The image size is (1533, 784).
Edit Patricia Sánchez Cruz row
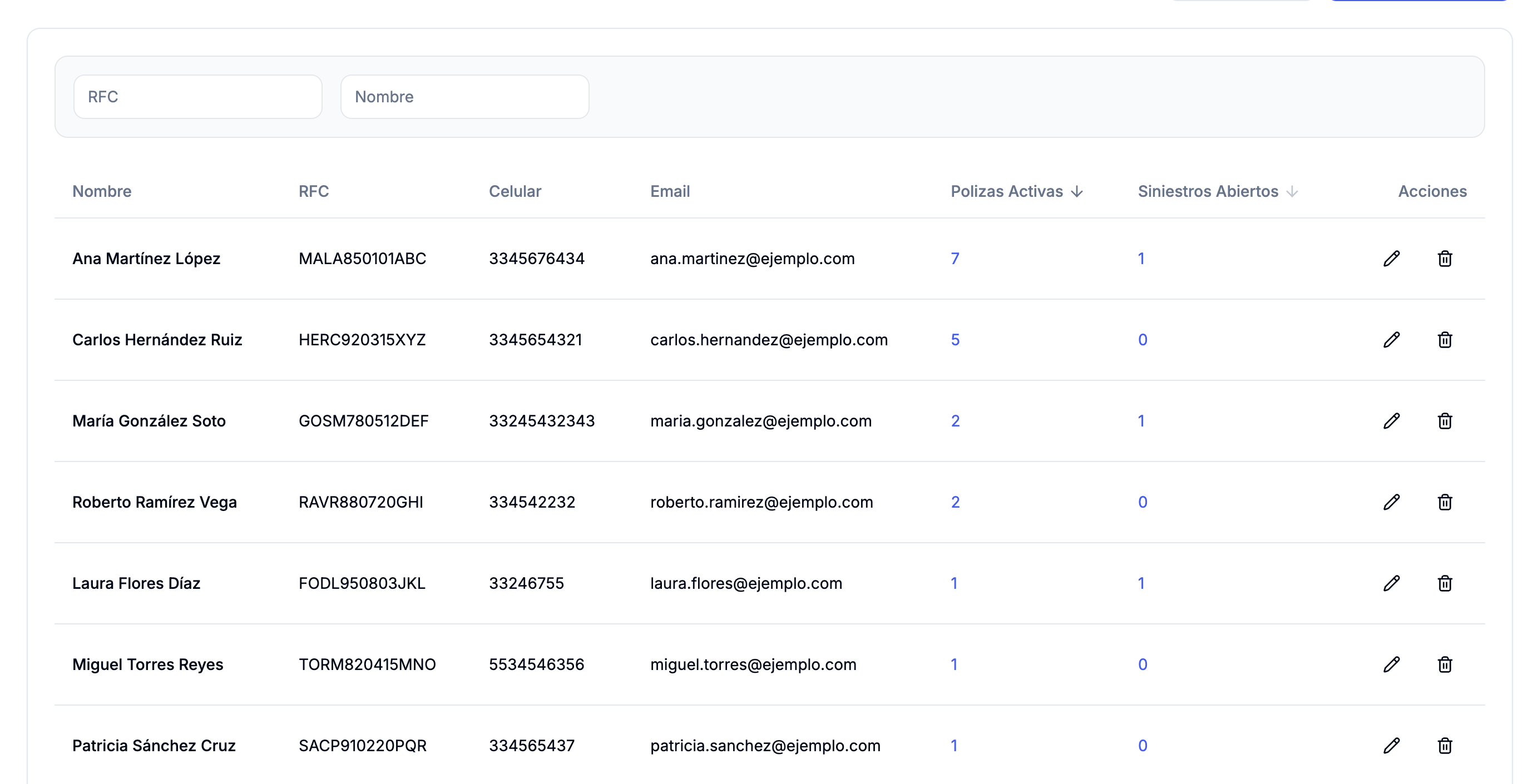coord(1391,745)
